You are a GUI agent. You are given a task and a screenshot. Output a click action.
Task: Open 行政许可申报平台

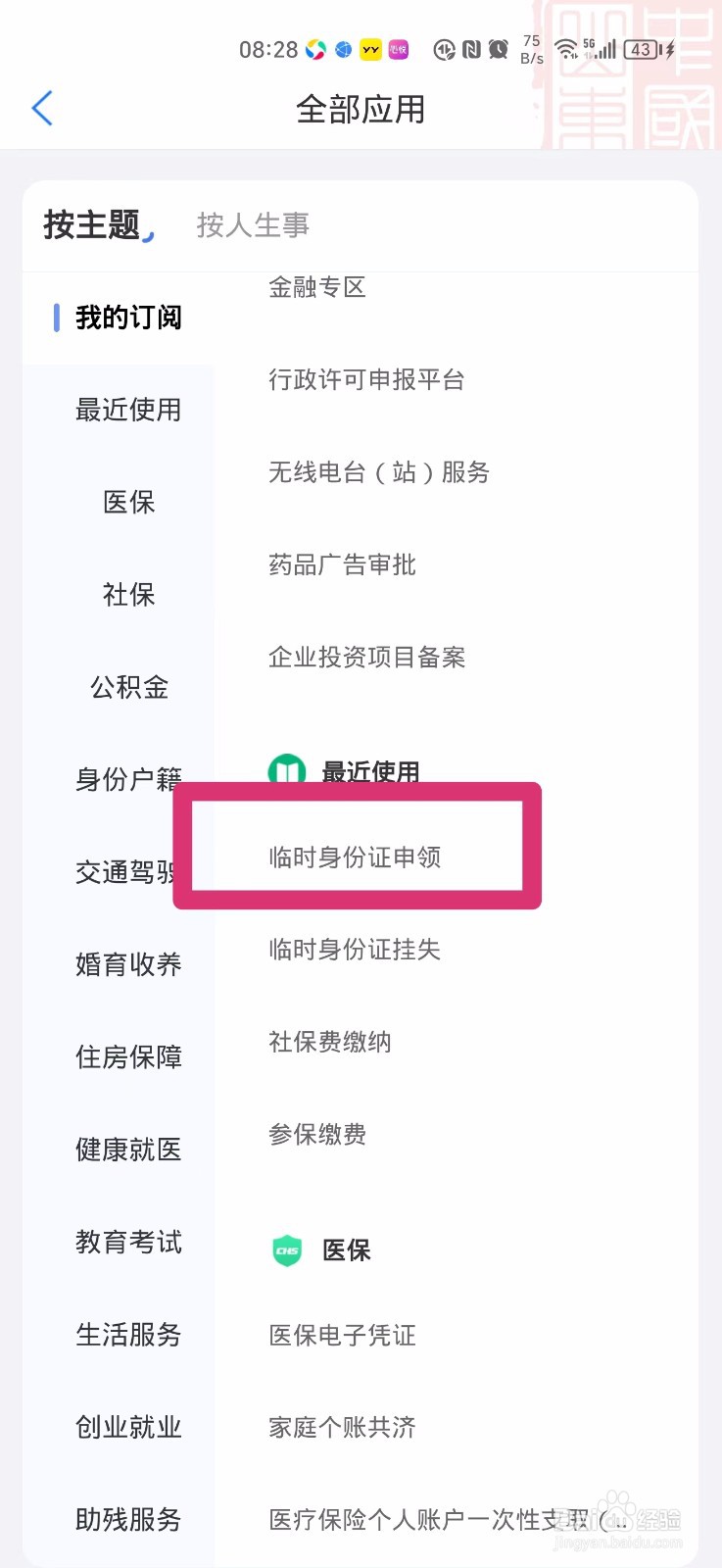(x=366, y=380)
